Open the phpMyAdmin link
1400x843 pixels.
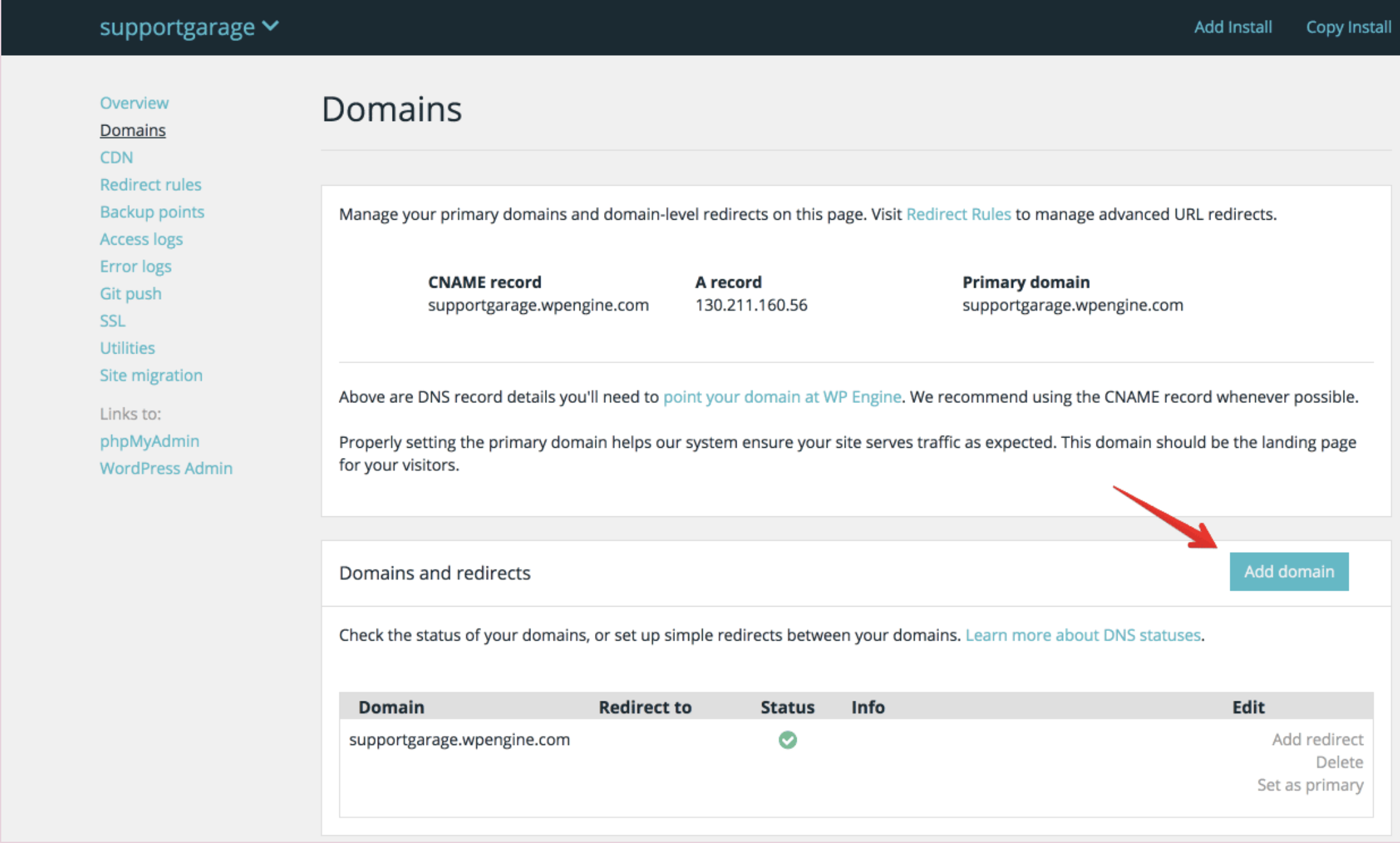click(149, 441)
